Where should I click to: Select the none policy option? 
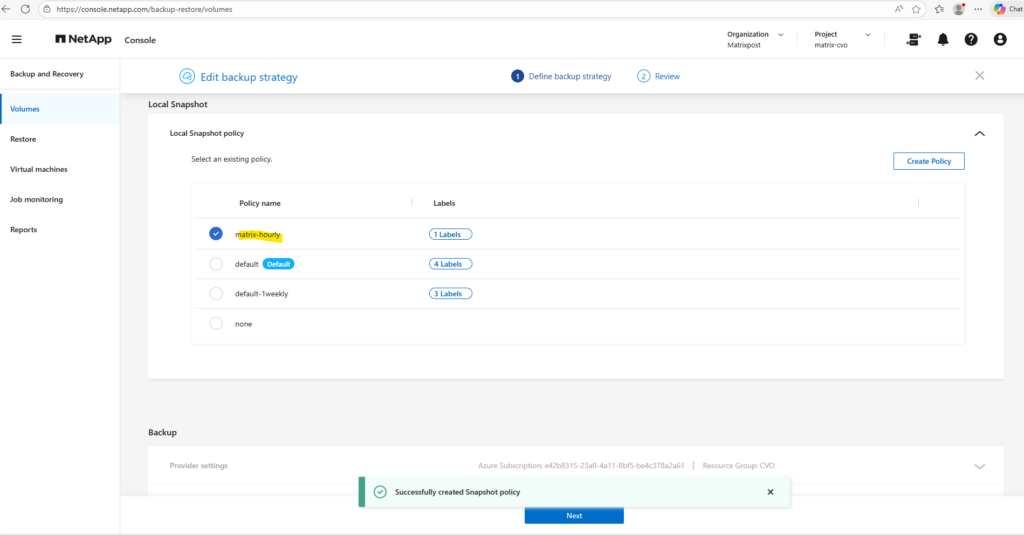pos(216,323)
